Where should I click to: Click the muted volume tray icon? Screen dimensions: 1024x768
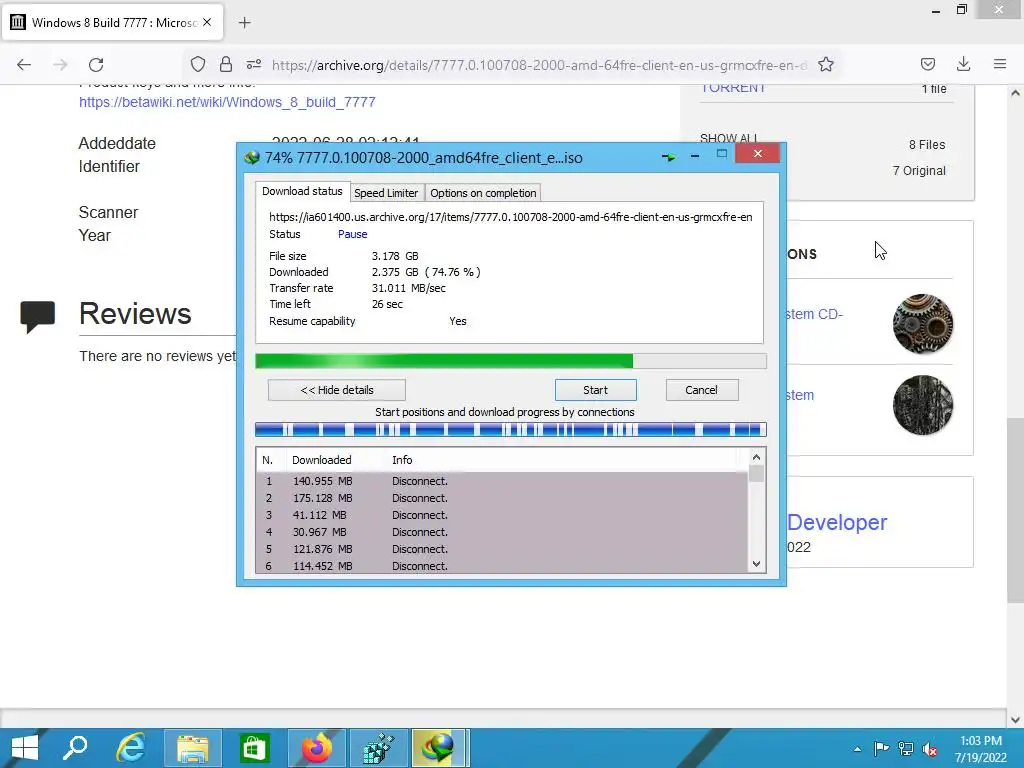[x=930, y=749]
